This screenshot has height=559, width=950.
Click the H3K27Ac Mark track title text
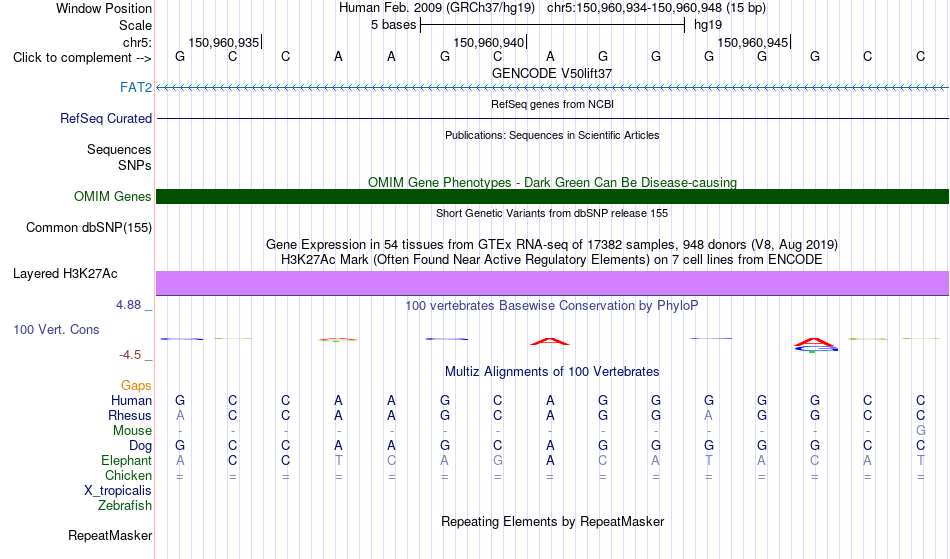click(552, 260)
